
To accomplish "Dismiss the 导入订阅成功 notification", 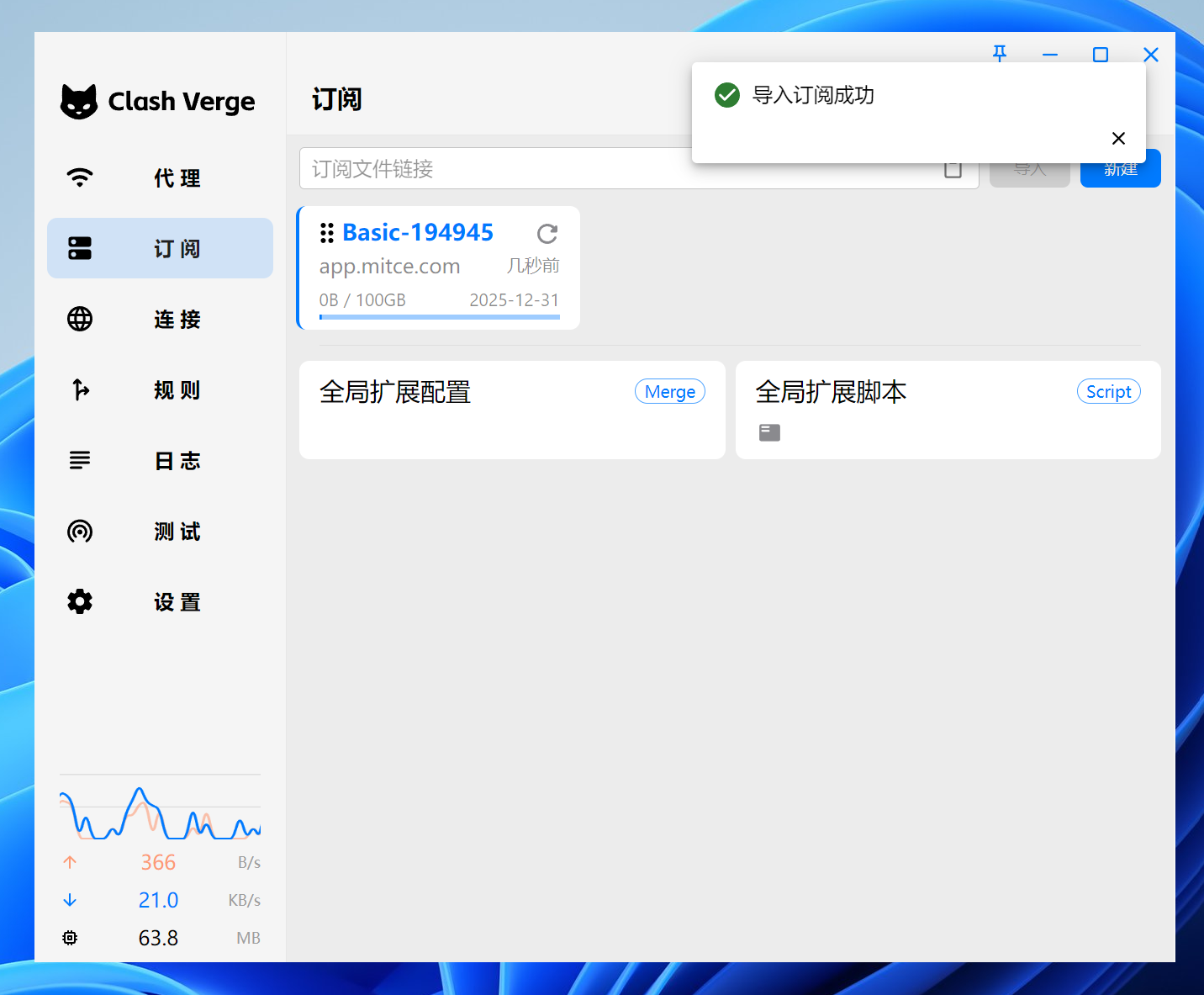I will tap(1118, 139).
